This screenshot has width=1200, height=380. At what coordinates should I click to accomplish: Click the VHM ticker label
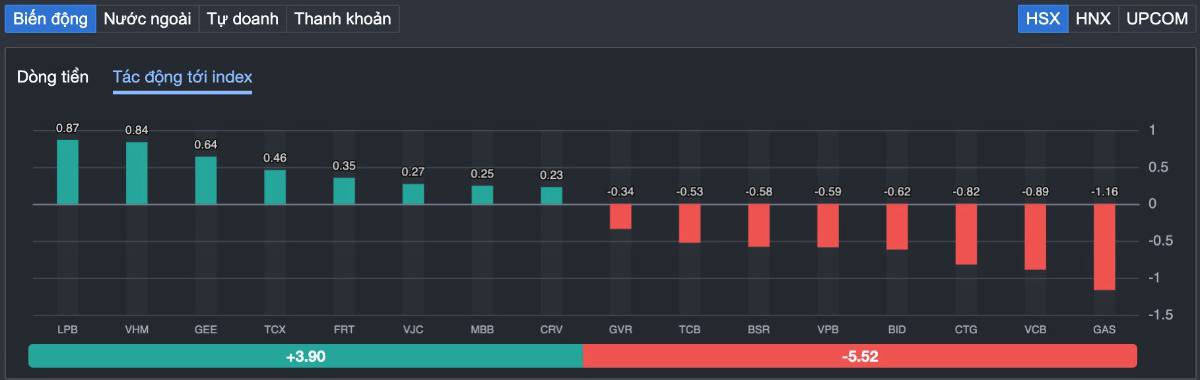click(137, 329)
